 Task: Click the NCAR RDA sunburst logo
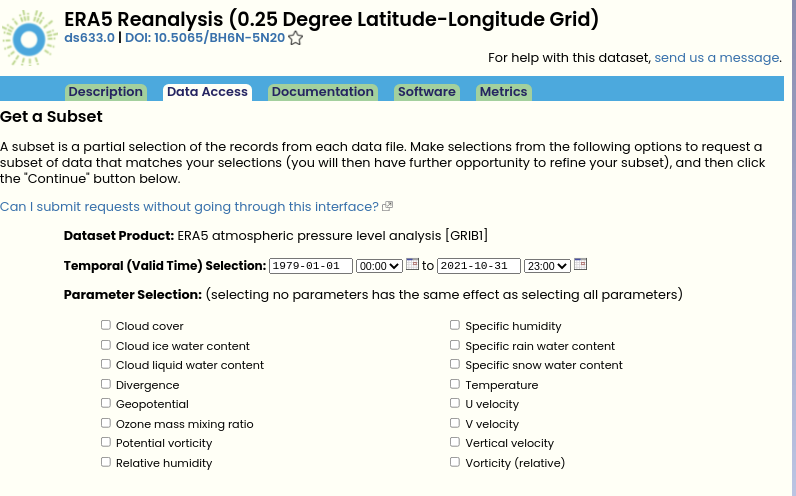pos(29,39)
